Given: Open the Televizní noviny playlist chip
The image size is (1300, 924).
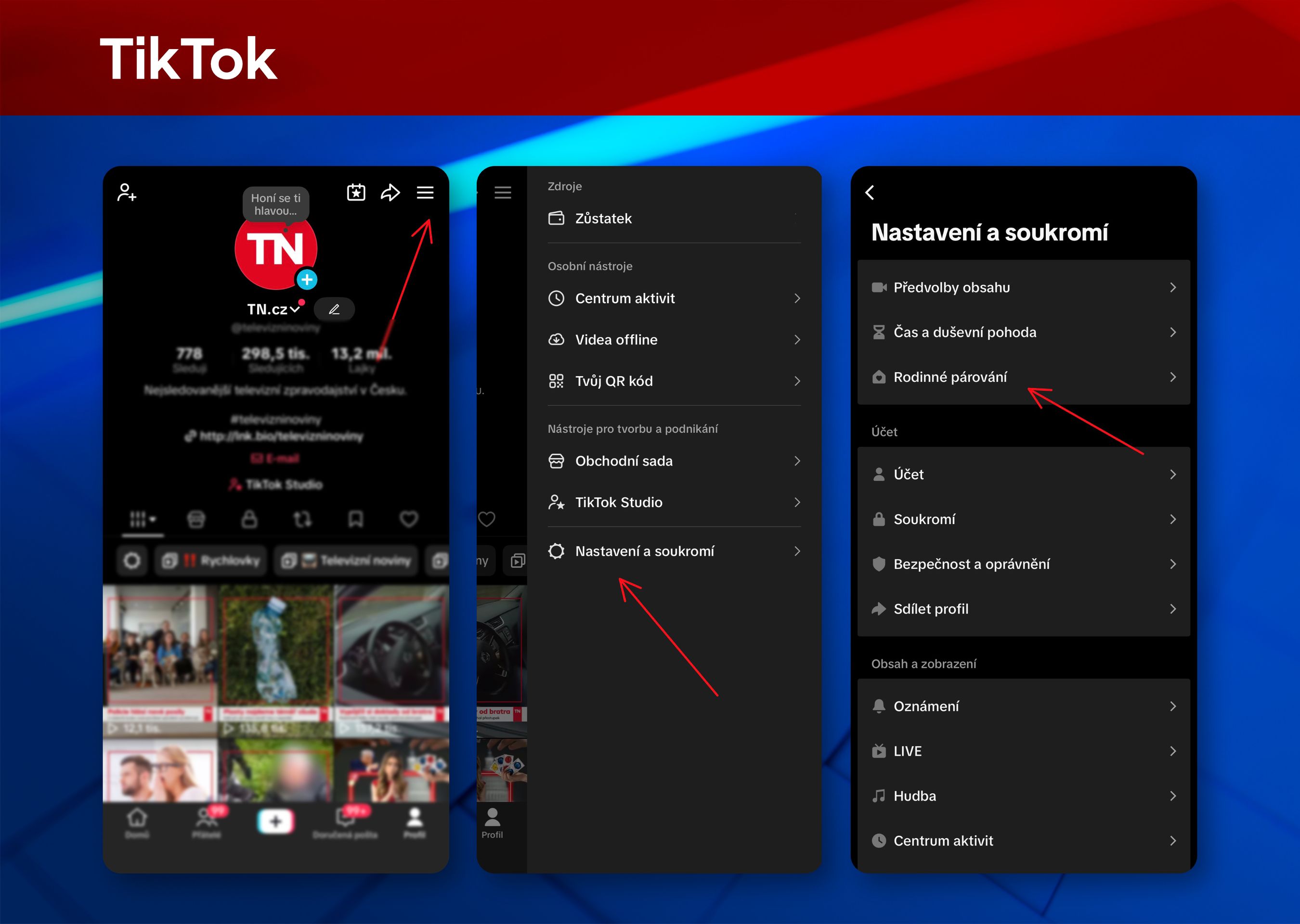Looking at the screenshot, I should (x=347, y=561).
